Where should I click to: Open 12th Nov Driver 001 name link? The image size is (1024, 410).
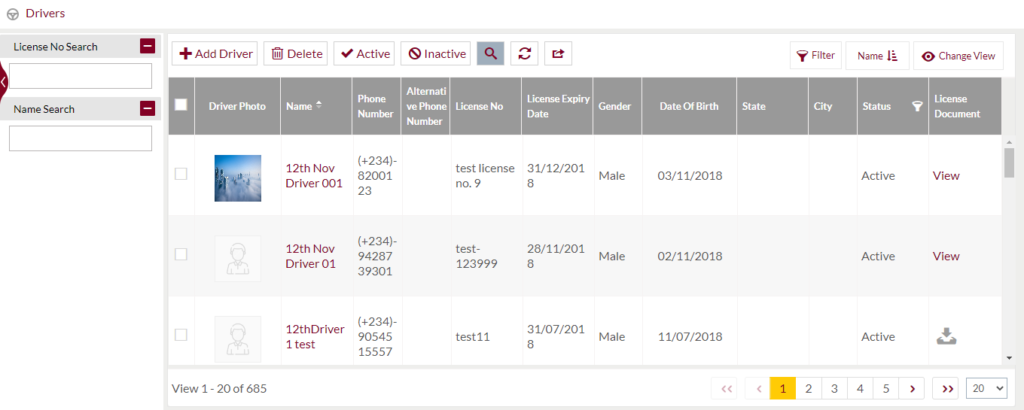coord(313,176)
